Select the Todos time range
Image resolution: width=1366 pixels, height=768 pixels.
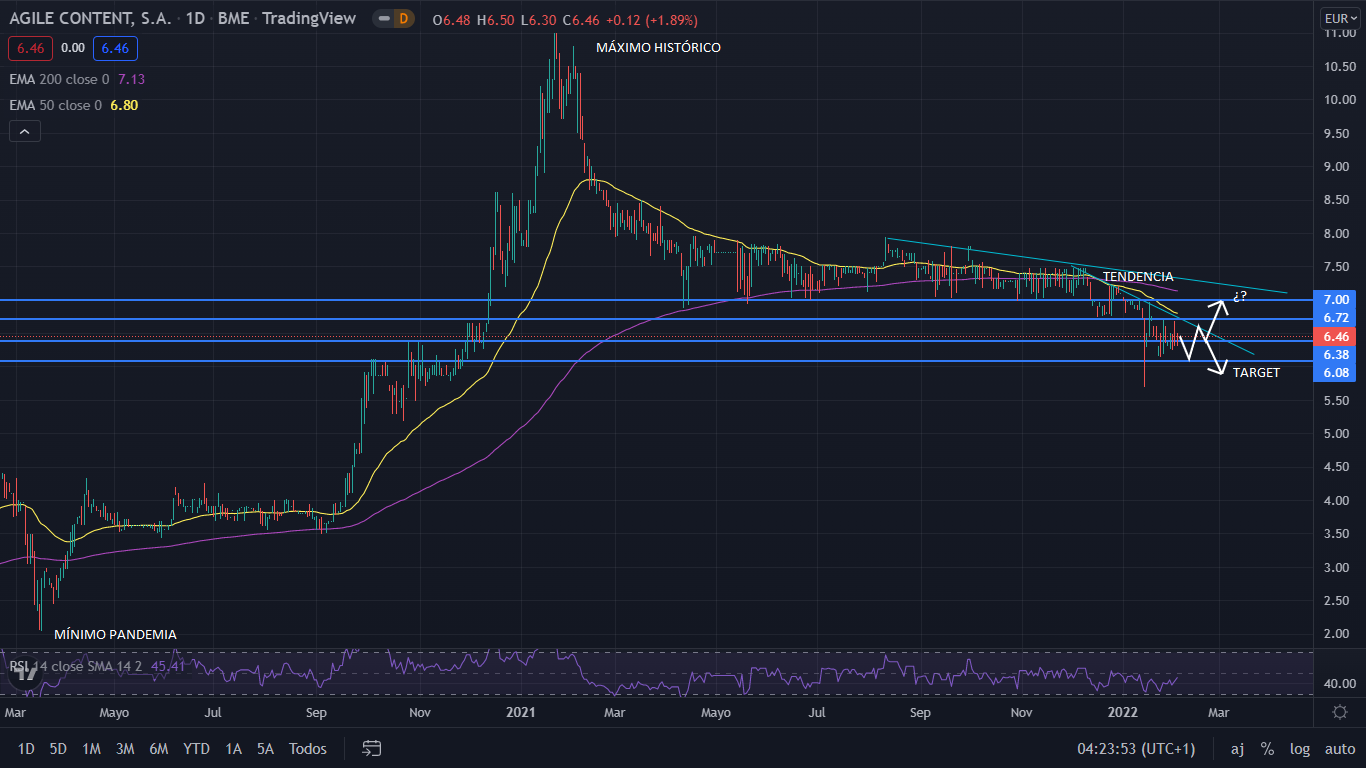pos(308,749)
